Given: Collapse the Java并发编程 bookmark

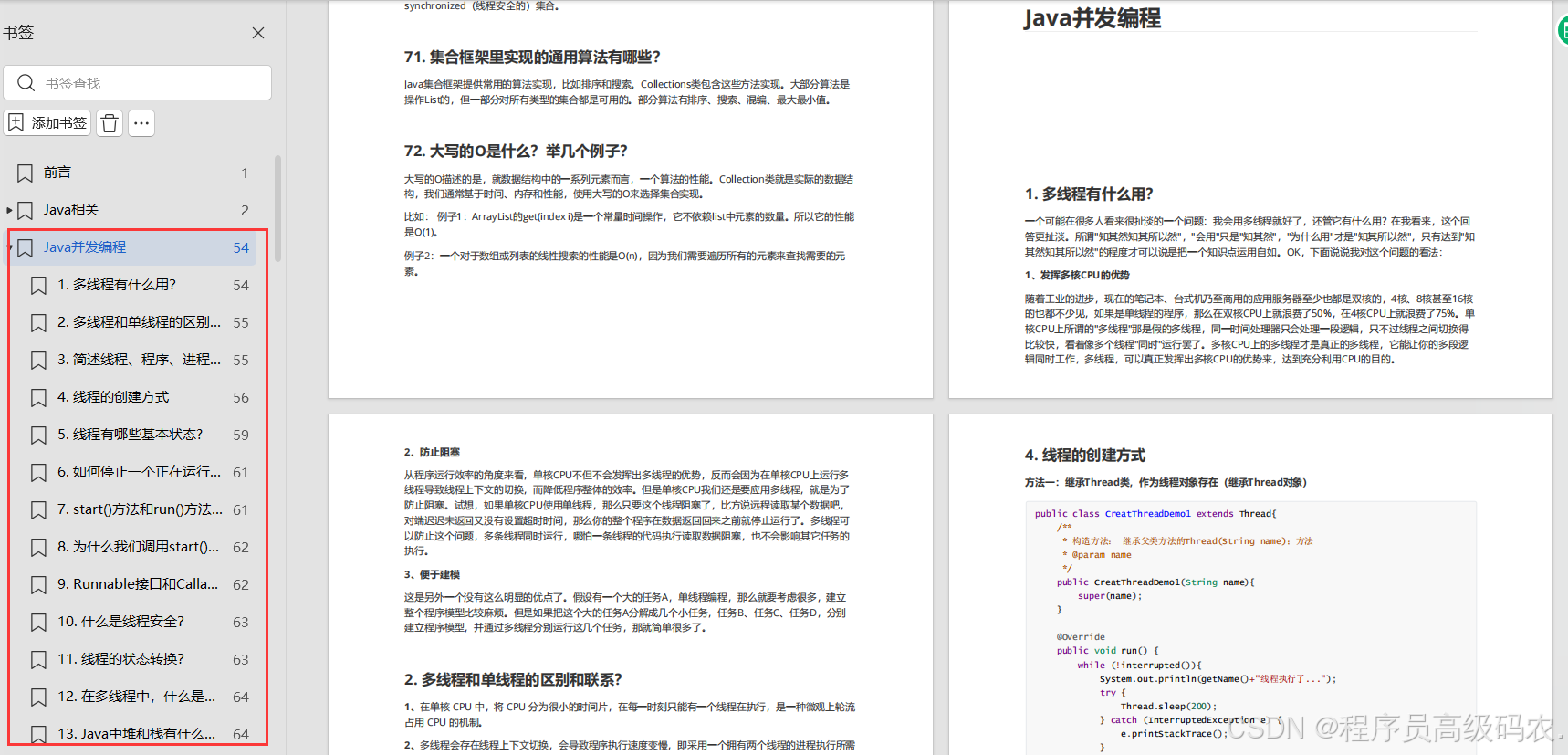Looking at the screenshot, I should coord(9,247).
